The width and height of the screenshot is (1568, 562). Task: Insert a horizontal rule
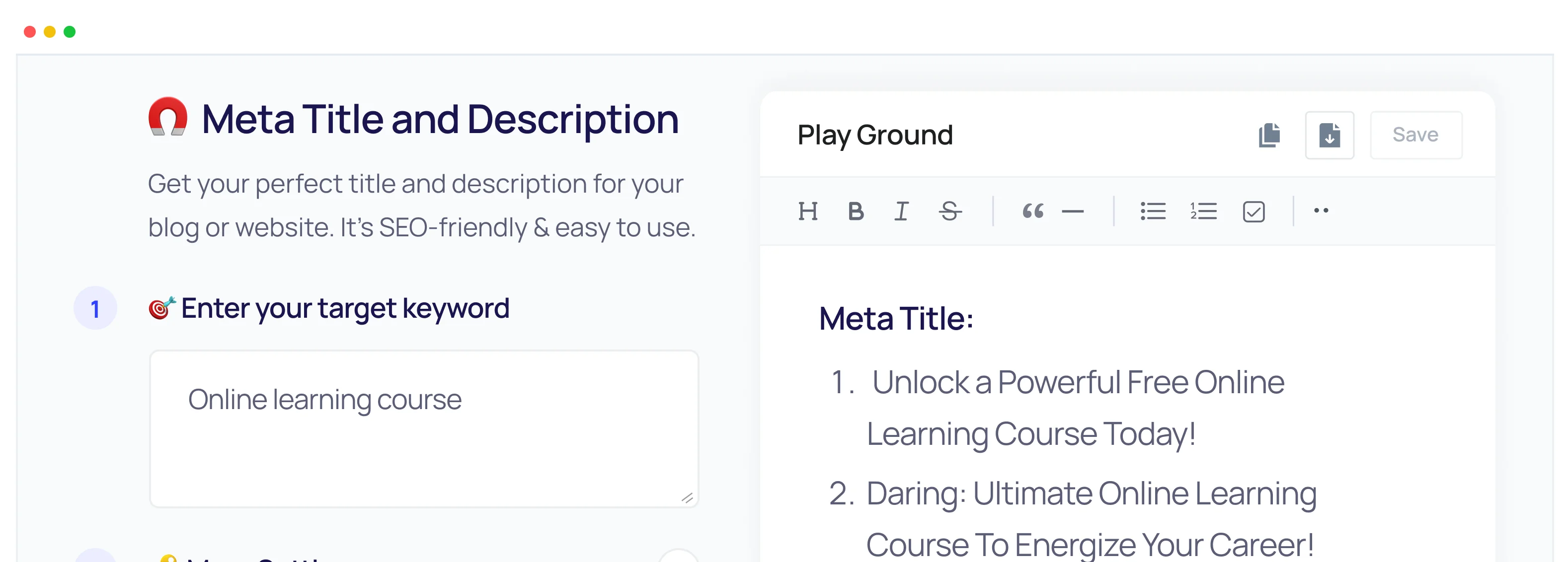point(1073,211)
